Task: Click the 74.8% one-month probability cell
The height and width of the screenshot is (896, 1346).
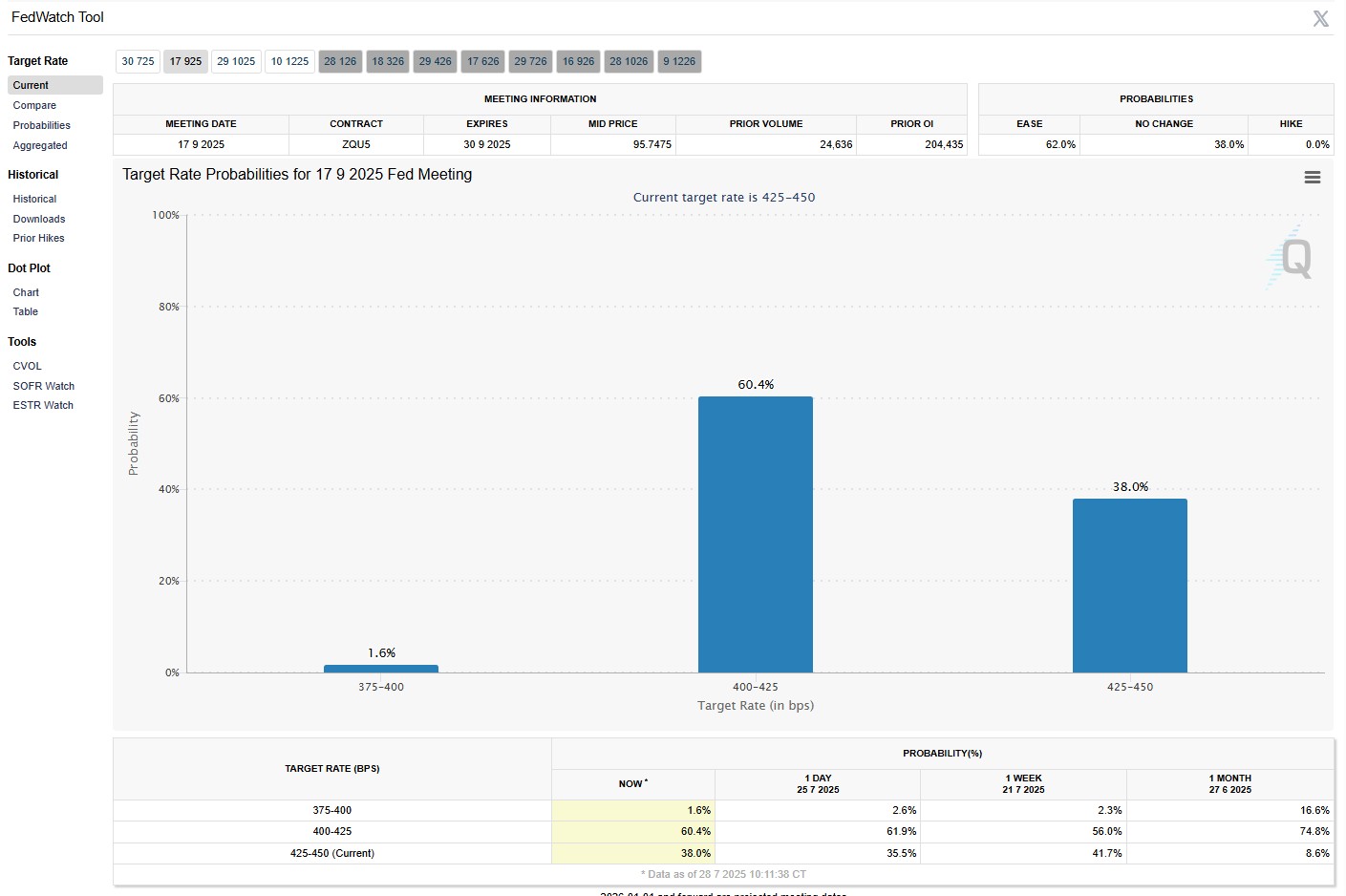Action: coord(1230,832)
